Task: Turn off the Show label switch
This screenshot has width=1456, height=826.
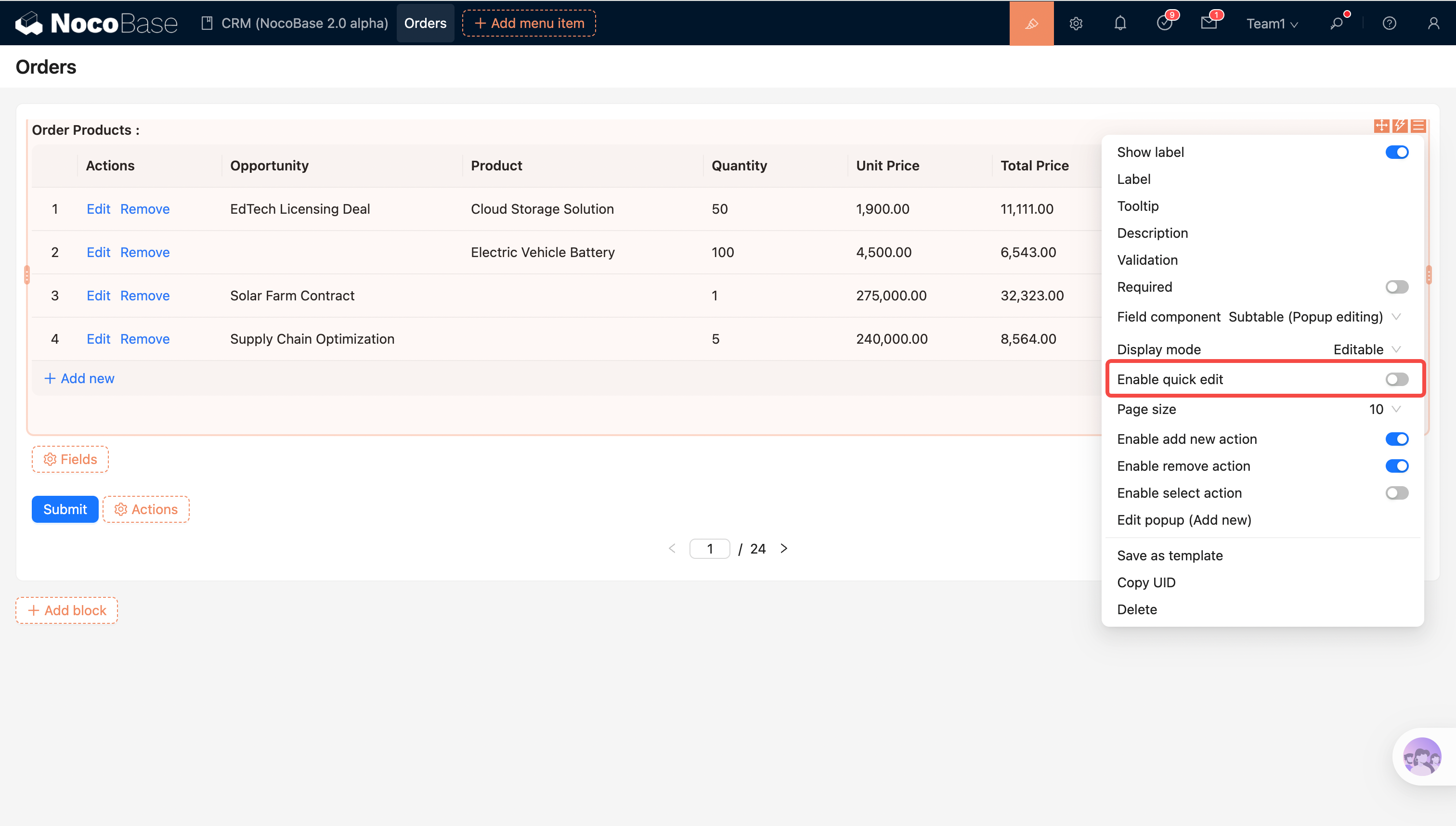Action: (x=1396, y=152)
